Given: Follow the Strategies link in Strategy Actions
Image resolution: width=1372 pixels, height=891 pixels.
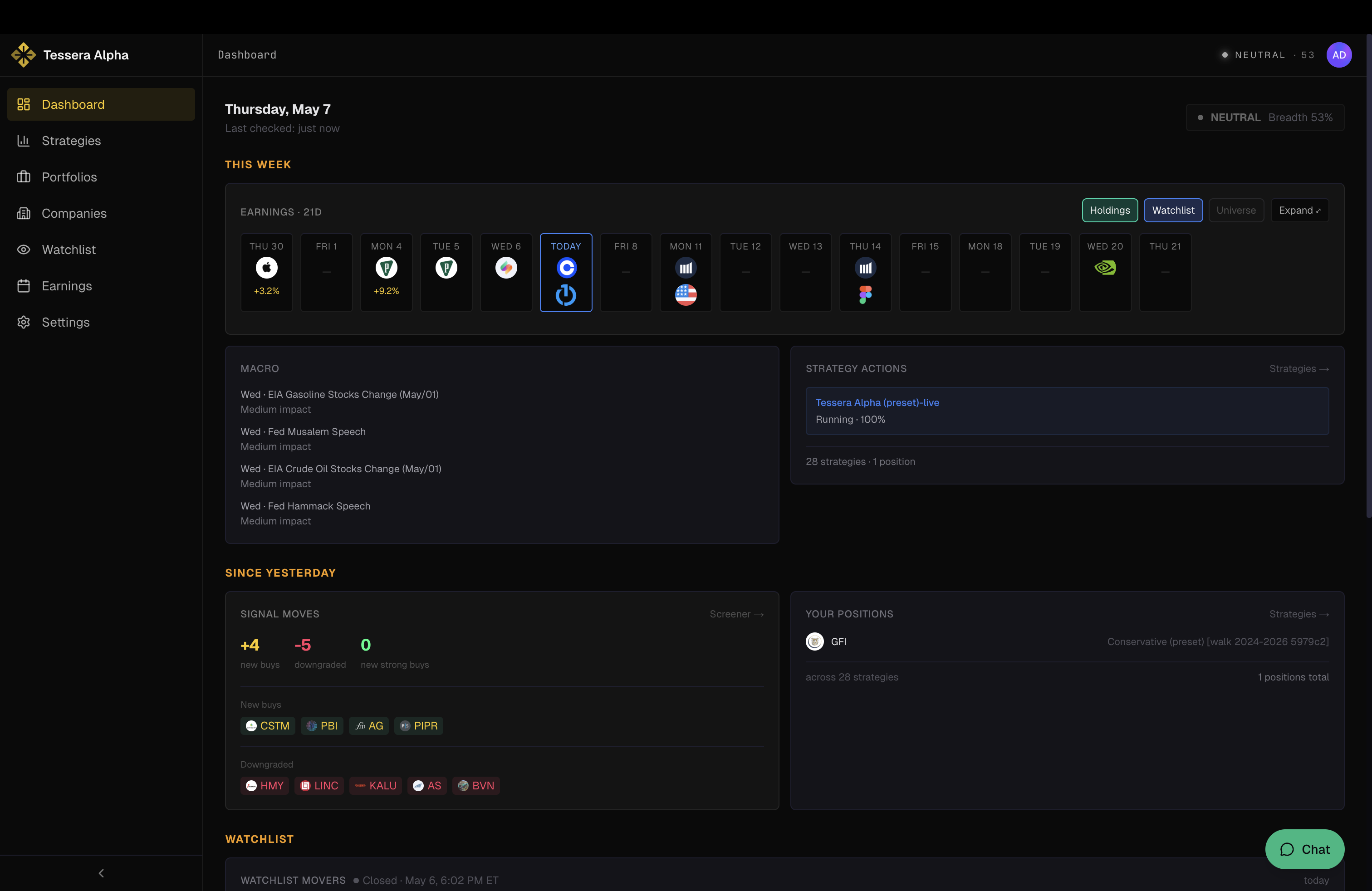Looking at the screenshot, I should click(1299, 369).
